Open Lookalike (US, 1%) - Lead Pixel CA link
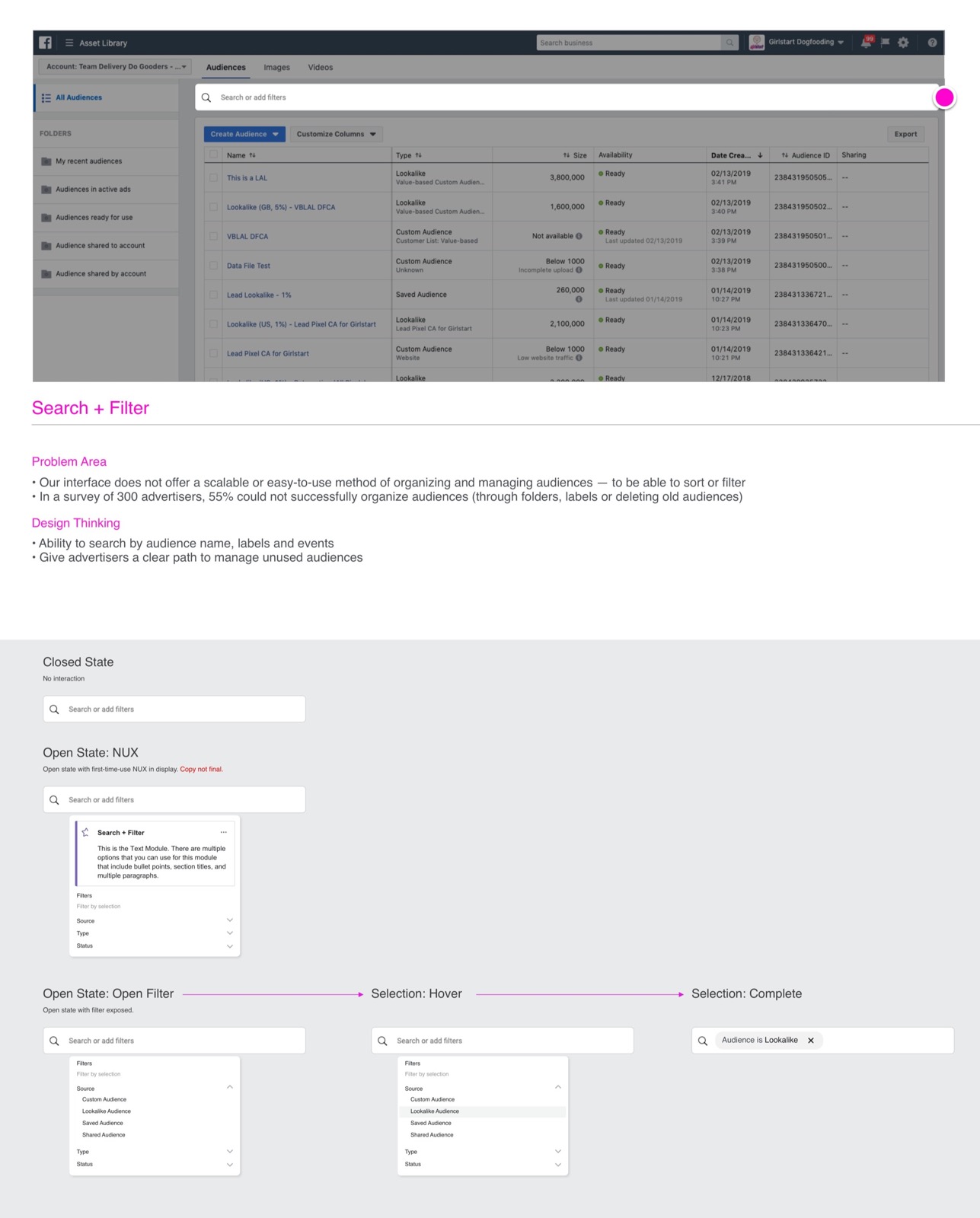The image size is (980, 1218). tap(302, 324)
